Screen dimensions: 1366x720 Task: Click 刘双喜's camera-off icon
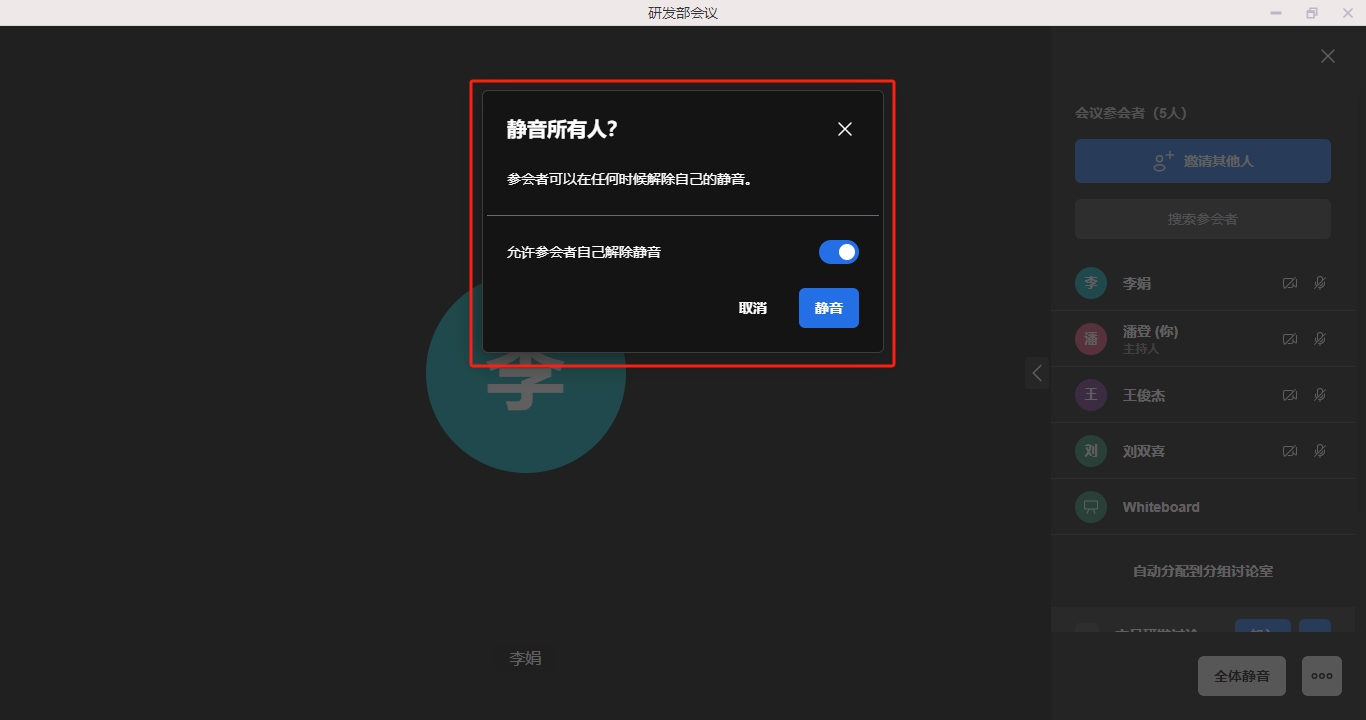click(x=1290, y=451)
